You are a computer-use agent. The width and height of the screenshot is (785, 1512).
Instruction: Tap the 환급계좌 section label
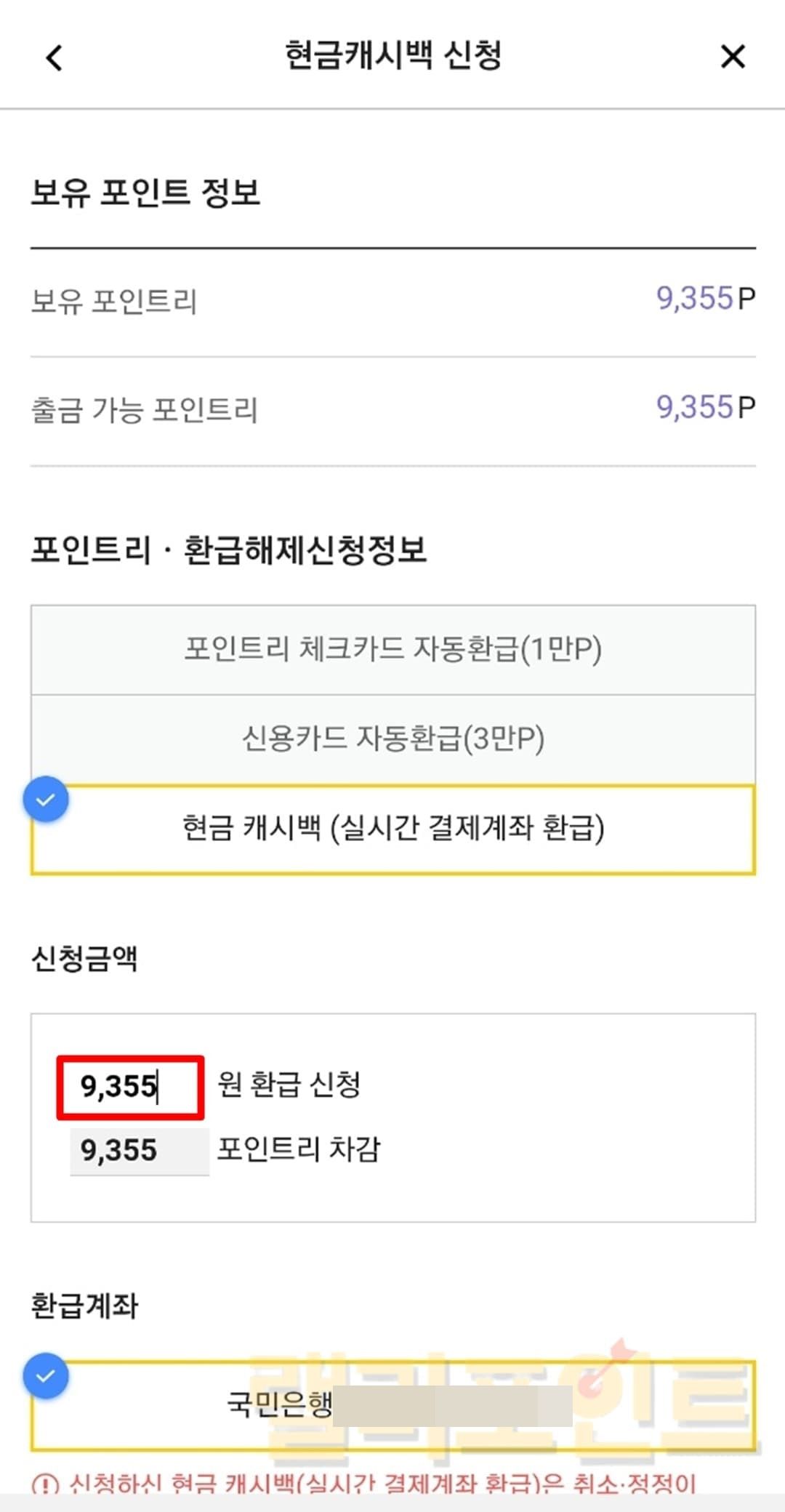84,1306
